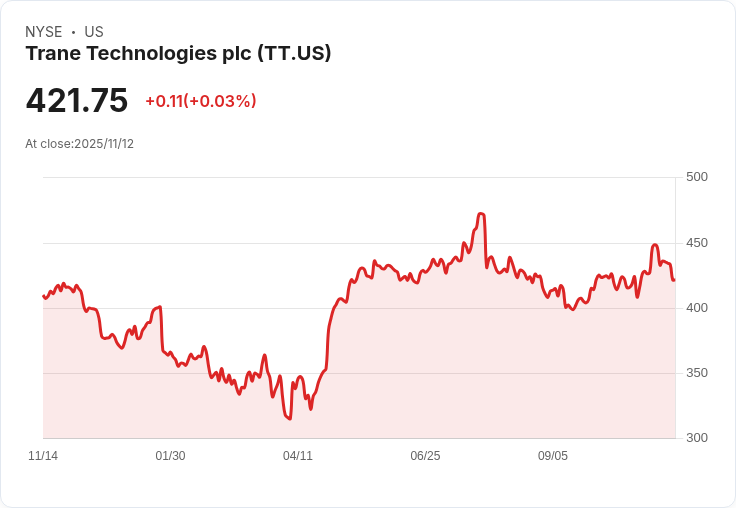This screenshot has width=736, height=508.
Task: Click the chart's highest peak near 470
Action: pyautogui.click(x=481, y=214)
